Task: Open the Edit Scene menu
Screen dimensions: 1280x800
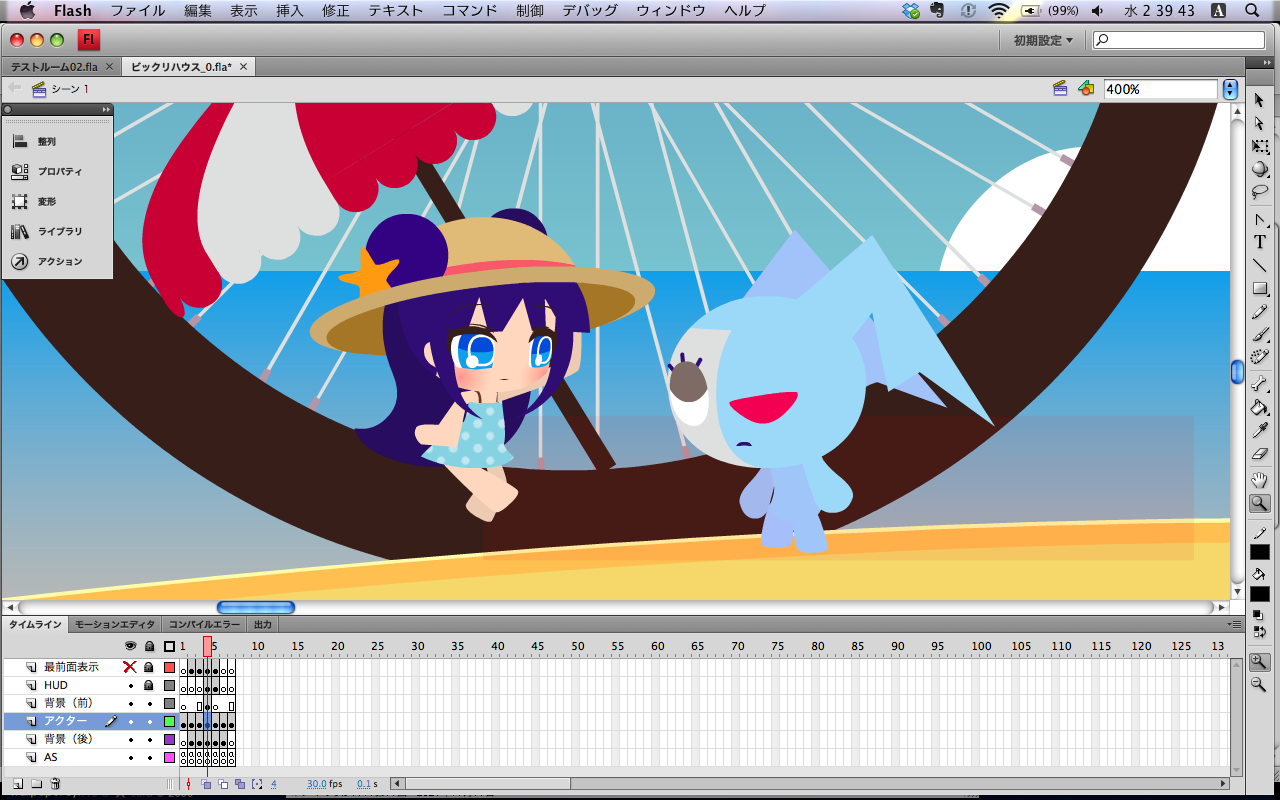Action: tap(1060, 89)
